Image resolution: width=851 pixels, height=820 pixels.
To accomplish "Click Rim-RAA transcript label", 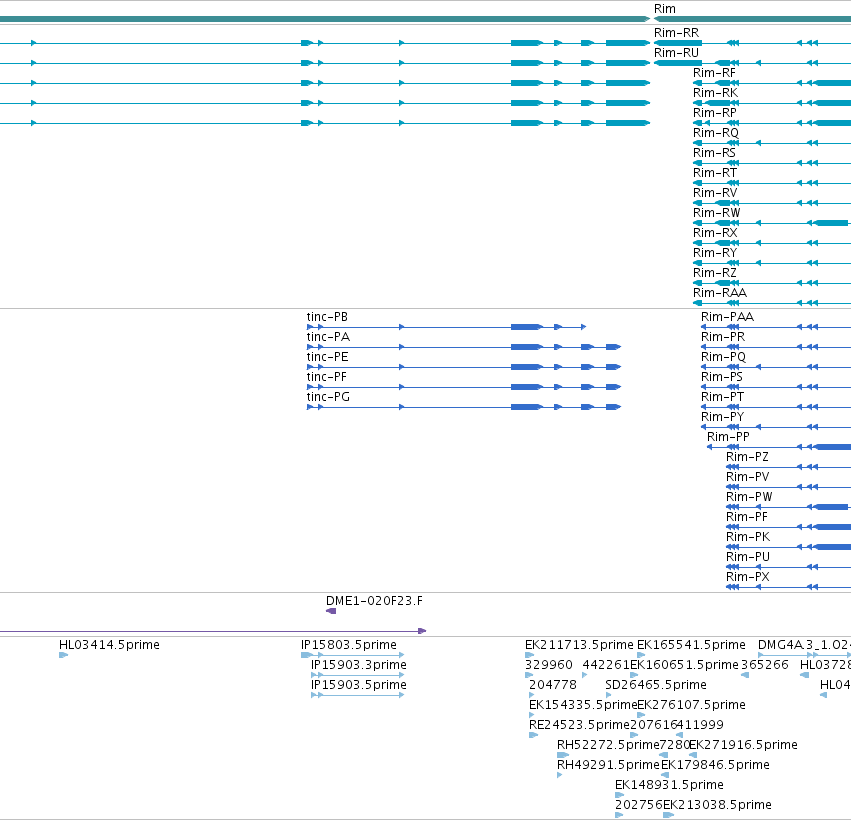I will point(720,293).
